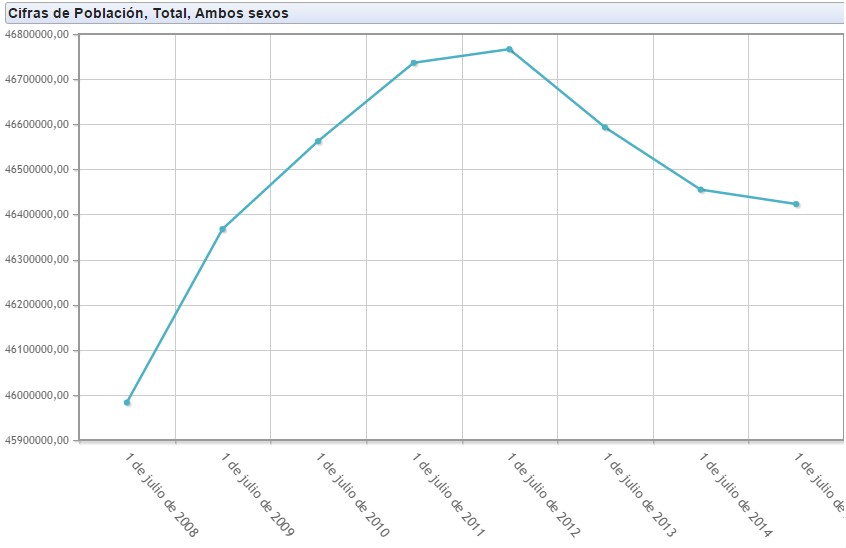
Task: Click the 1 de julio de 2014 data marker
Action: (x=701, y=189)
